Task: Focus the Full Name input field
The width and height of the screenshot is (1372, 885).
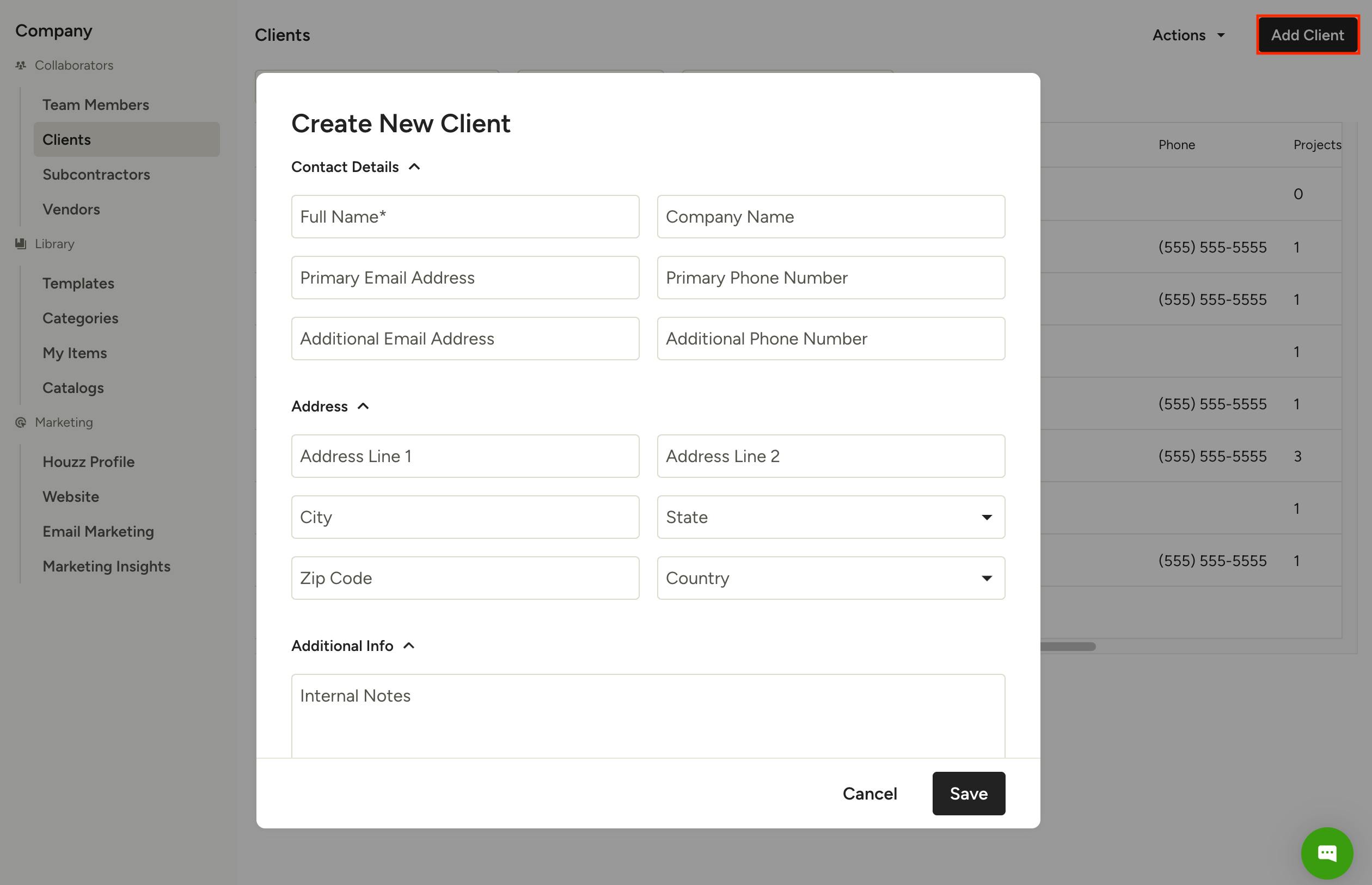Action: click(x=464, y=217)
